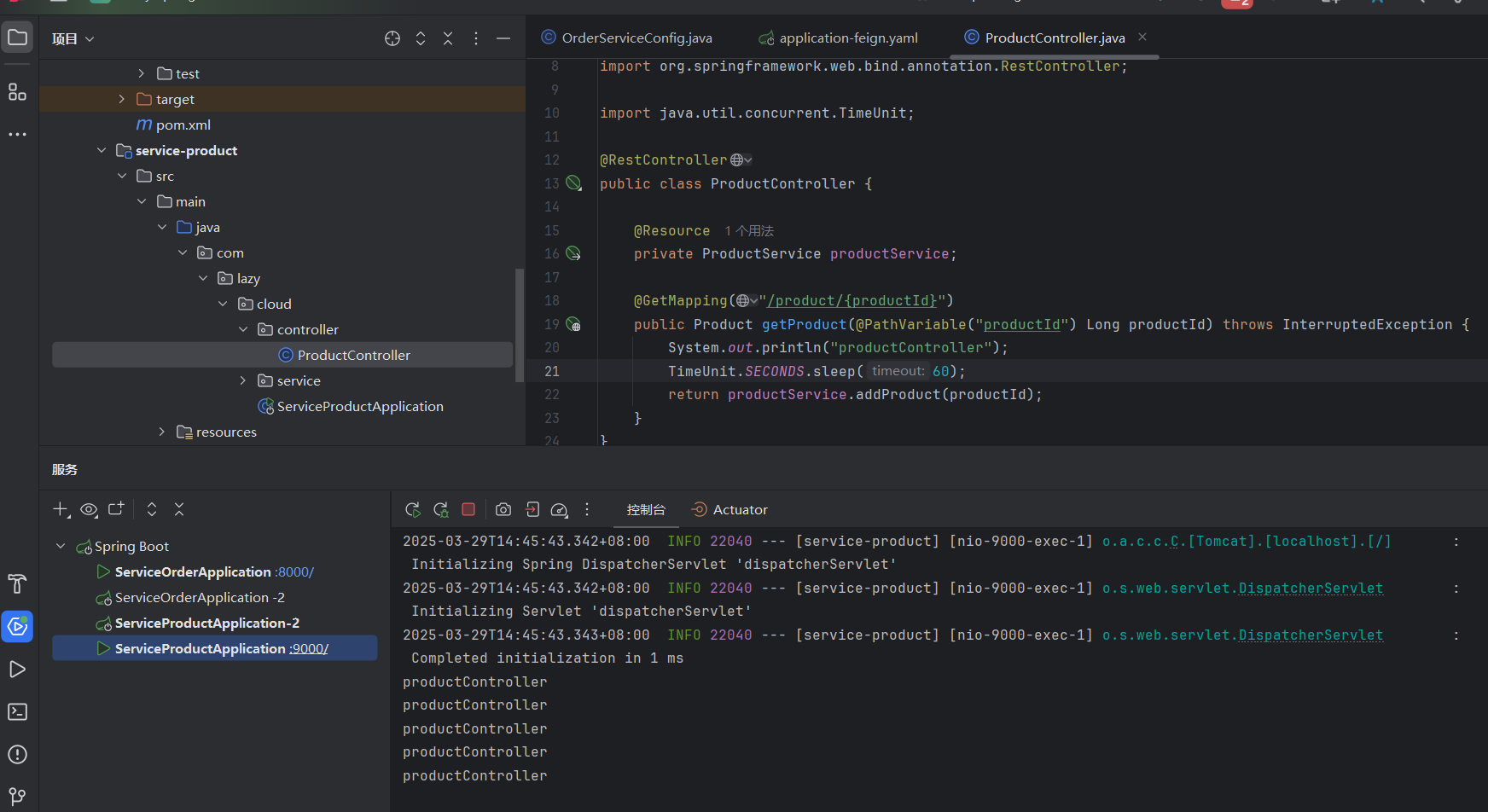Click the Structure tool window icon
Image resolution: width=1488 pixels, height=812 pixels.
17,92
